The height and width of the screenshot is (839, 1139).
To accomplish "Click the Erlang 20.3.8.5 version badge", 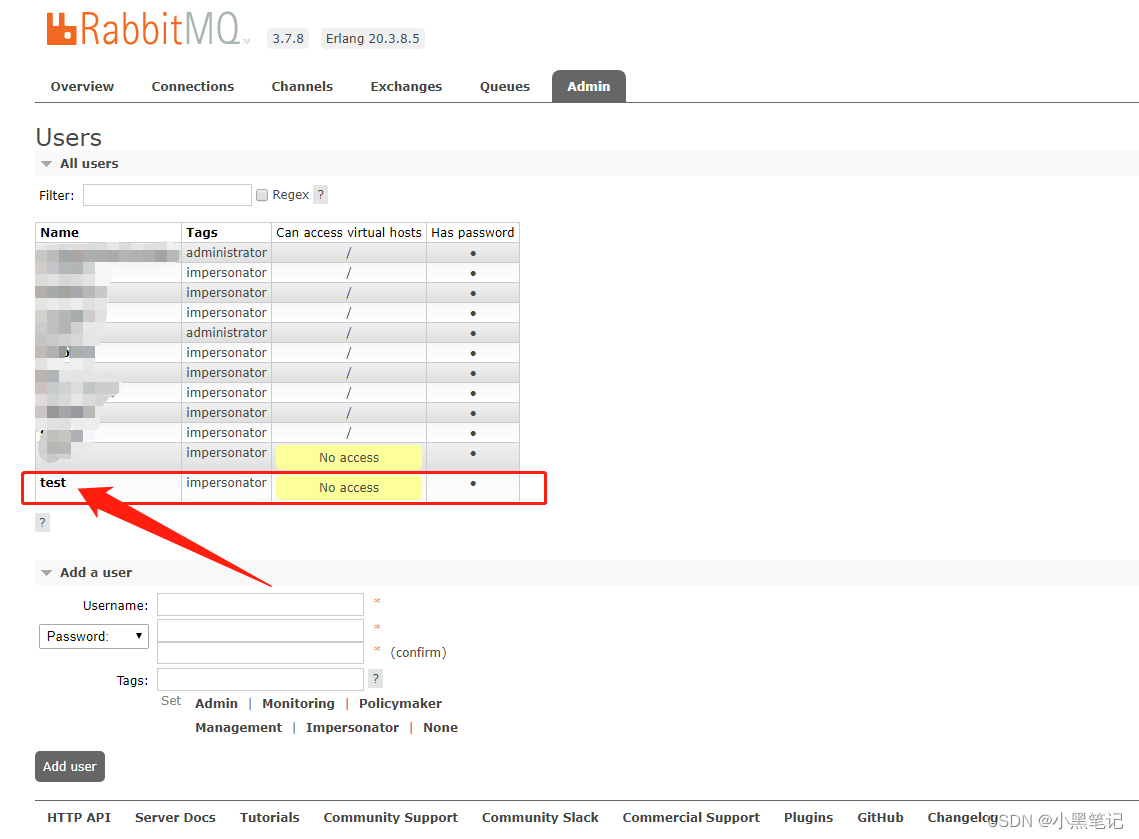I will tap(373, 38).
